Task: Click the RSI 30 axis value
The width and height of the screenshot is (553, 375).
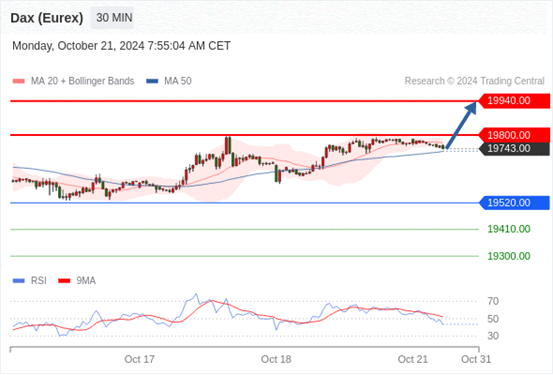Action: (x=493, y=336)
